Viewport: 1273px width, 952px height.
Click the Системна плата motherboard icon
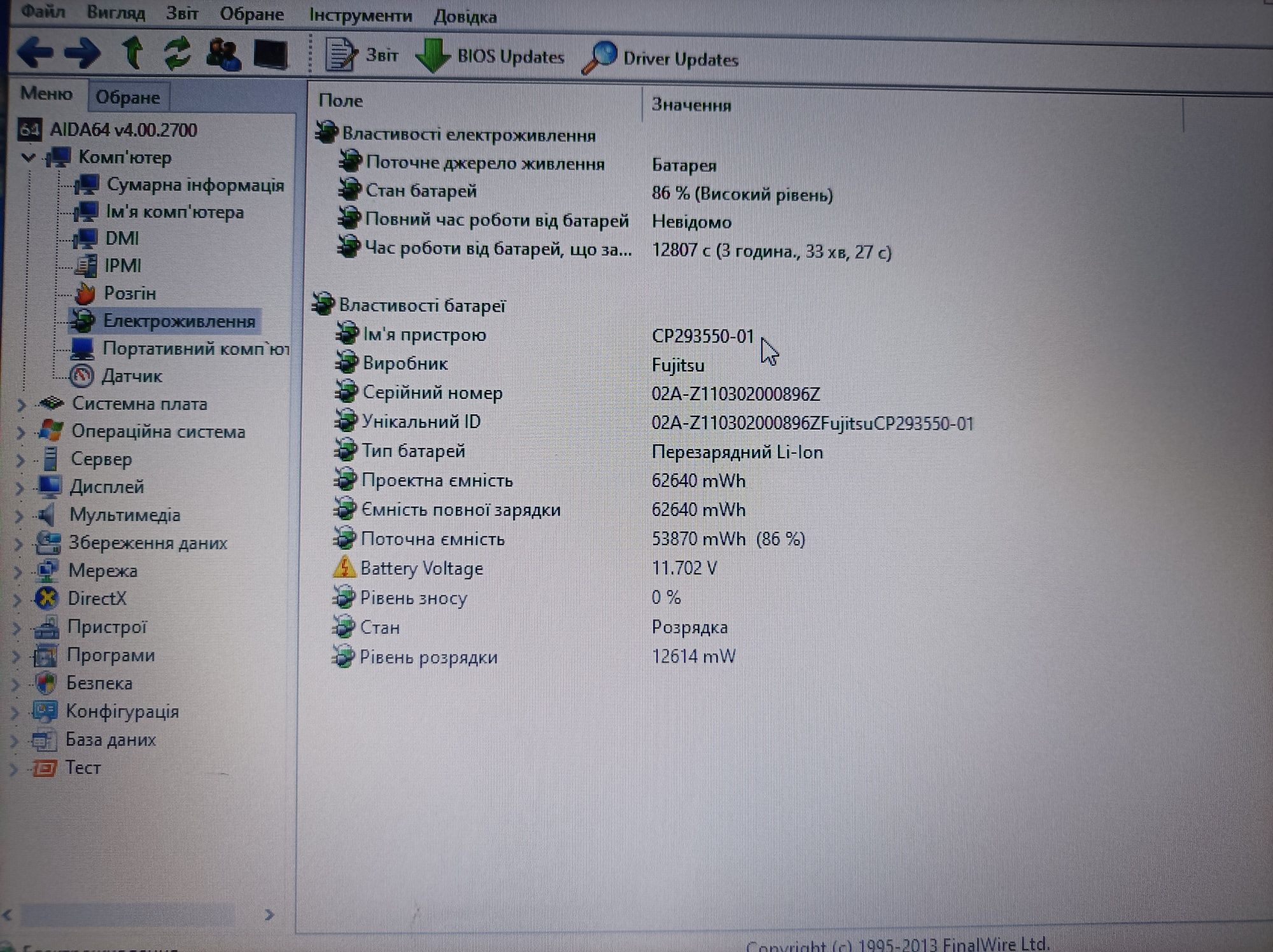point(52,403)
